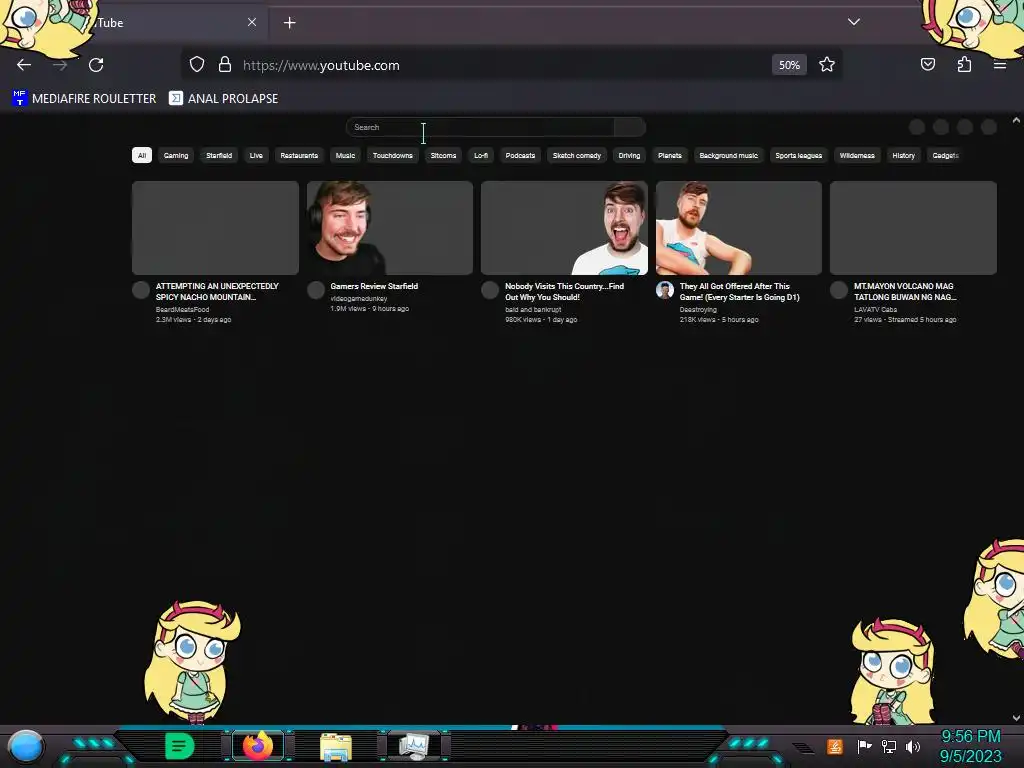Visit the LAVATV Cabs channel name
1024x768 pixels.
pyautogui.click(x=875, y=310)
